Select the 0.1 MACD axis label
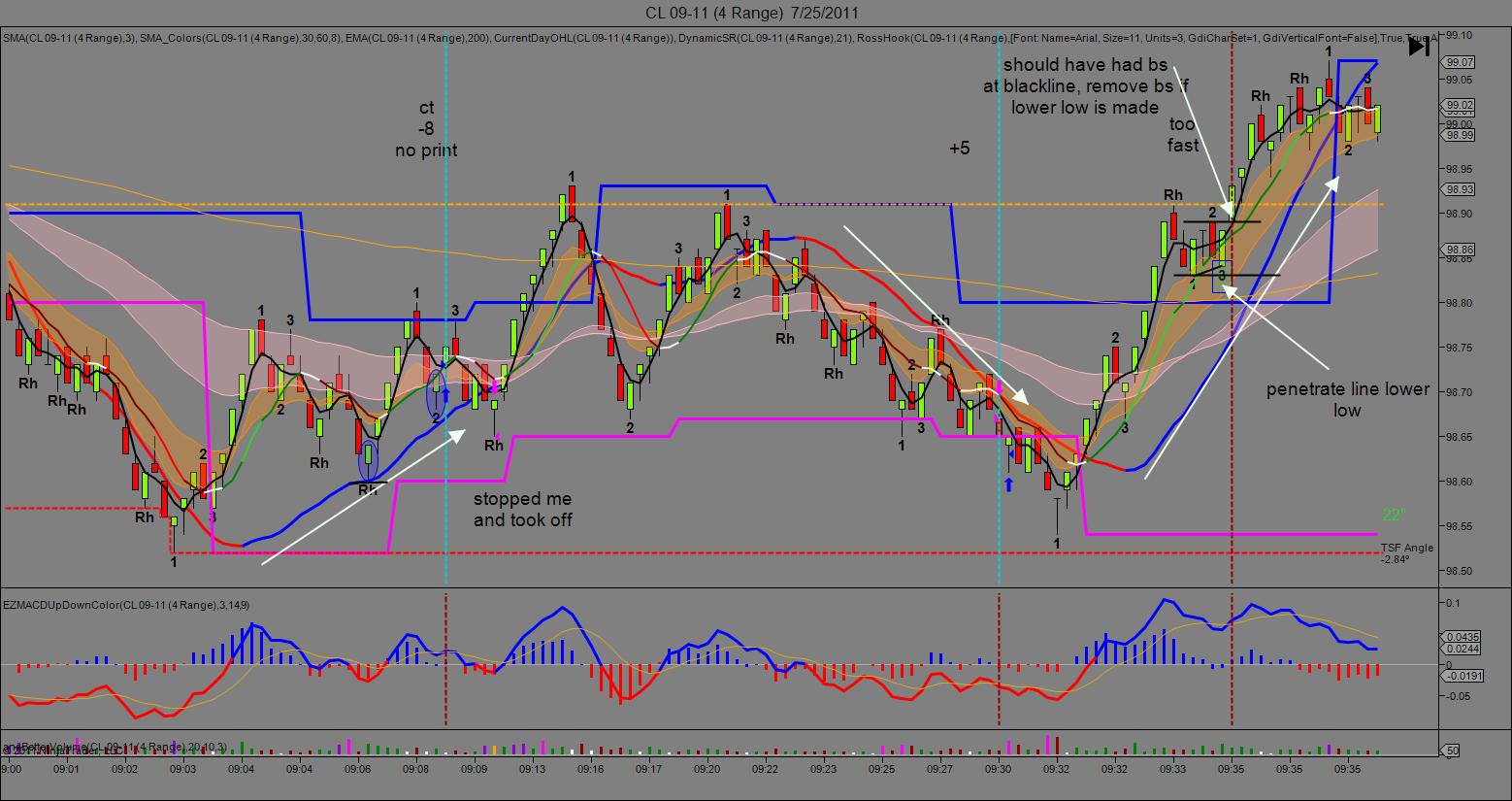This screenshot has height=801, width=1512. pos(1453,603)
